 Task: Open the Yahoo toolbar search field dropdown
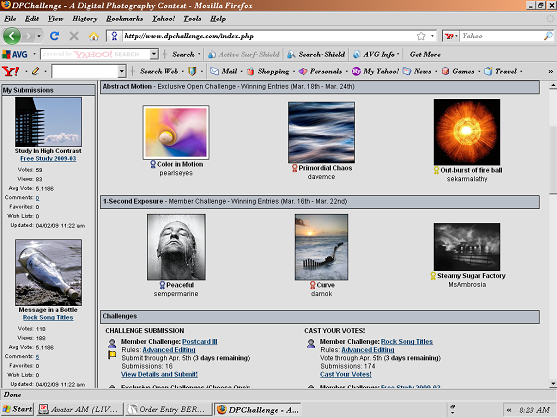pyautogui.click(x=121, y=71)
